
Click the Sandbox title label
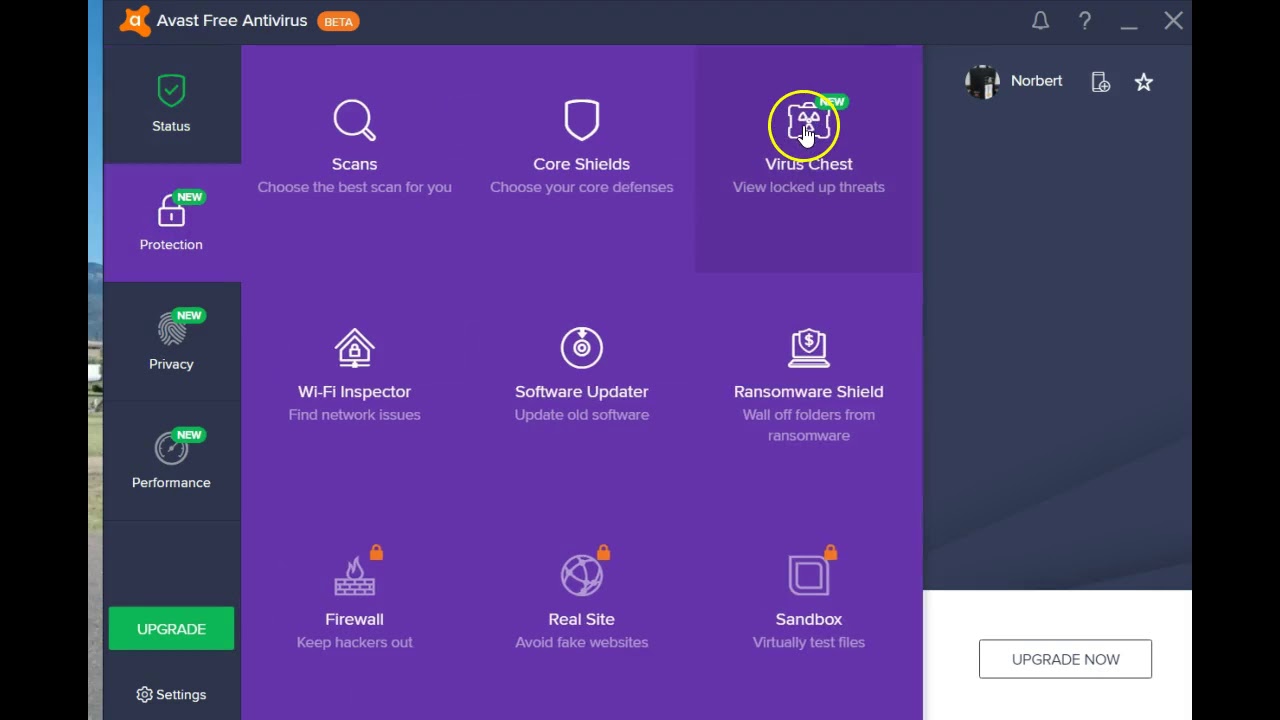808,619
